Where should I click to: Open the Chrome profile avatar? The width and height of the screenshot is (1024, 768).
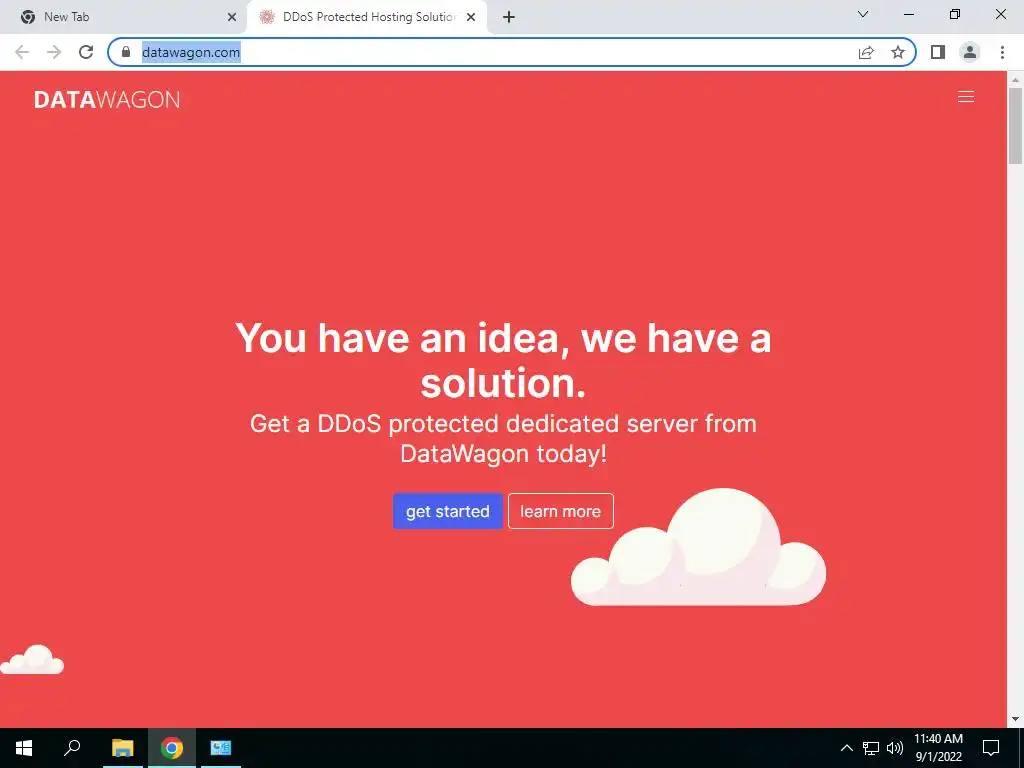970,52
